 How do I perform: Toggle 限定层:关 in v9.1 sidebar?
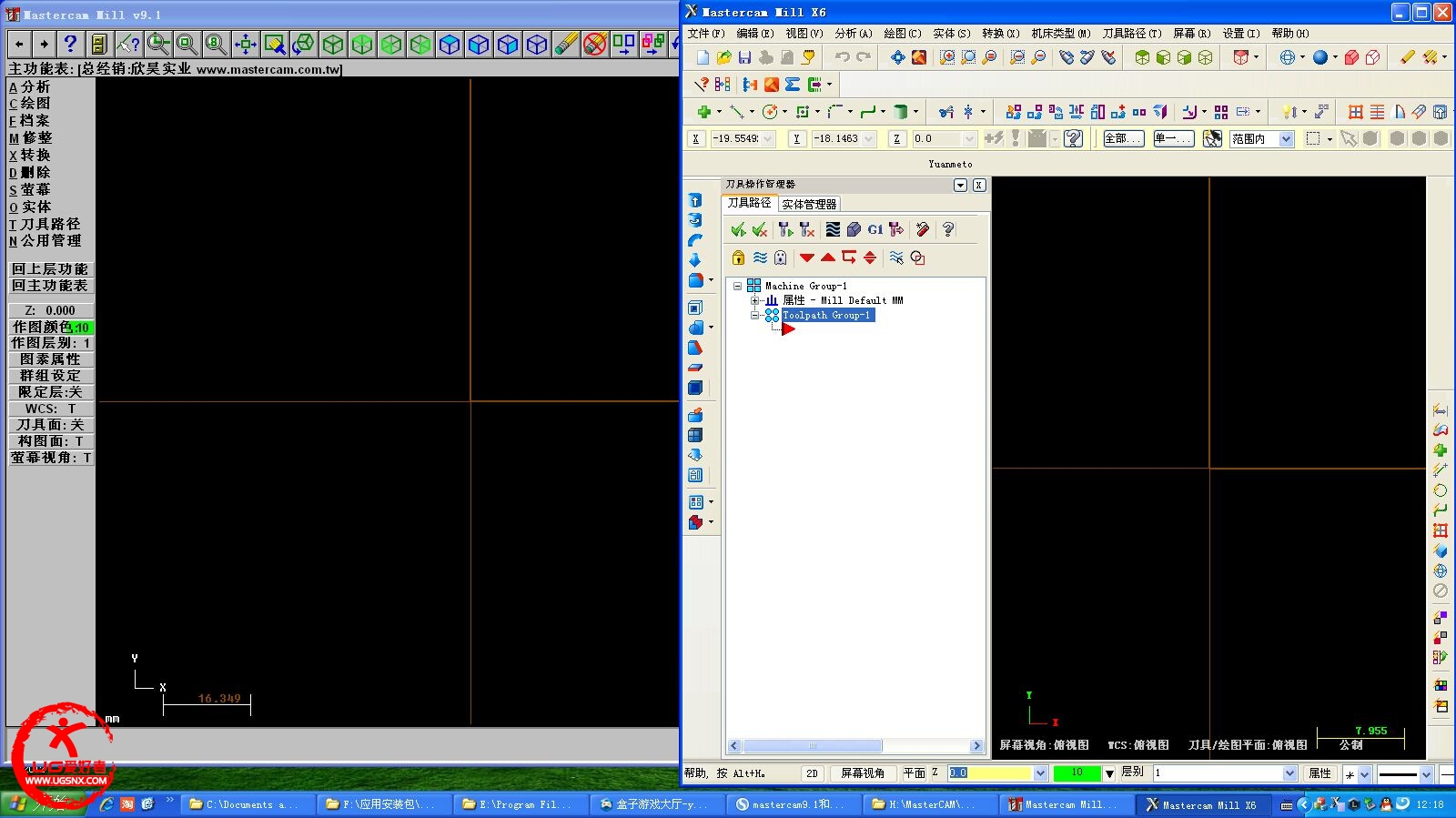point(51,392)
